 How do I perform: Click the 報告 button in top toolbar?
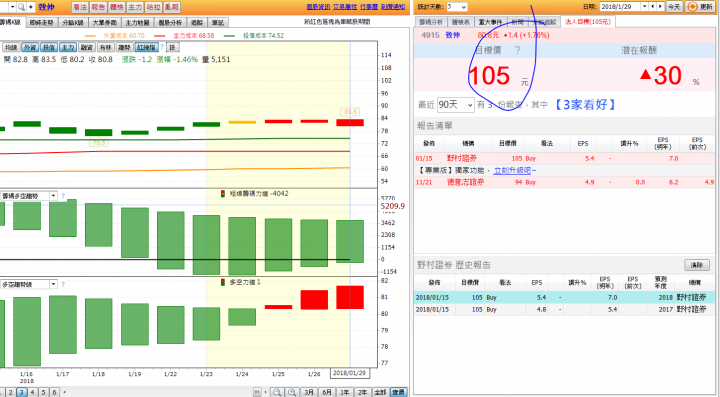pyautogui.click(x=98, y=7)
